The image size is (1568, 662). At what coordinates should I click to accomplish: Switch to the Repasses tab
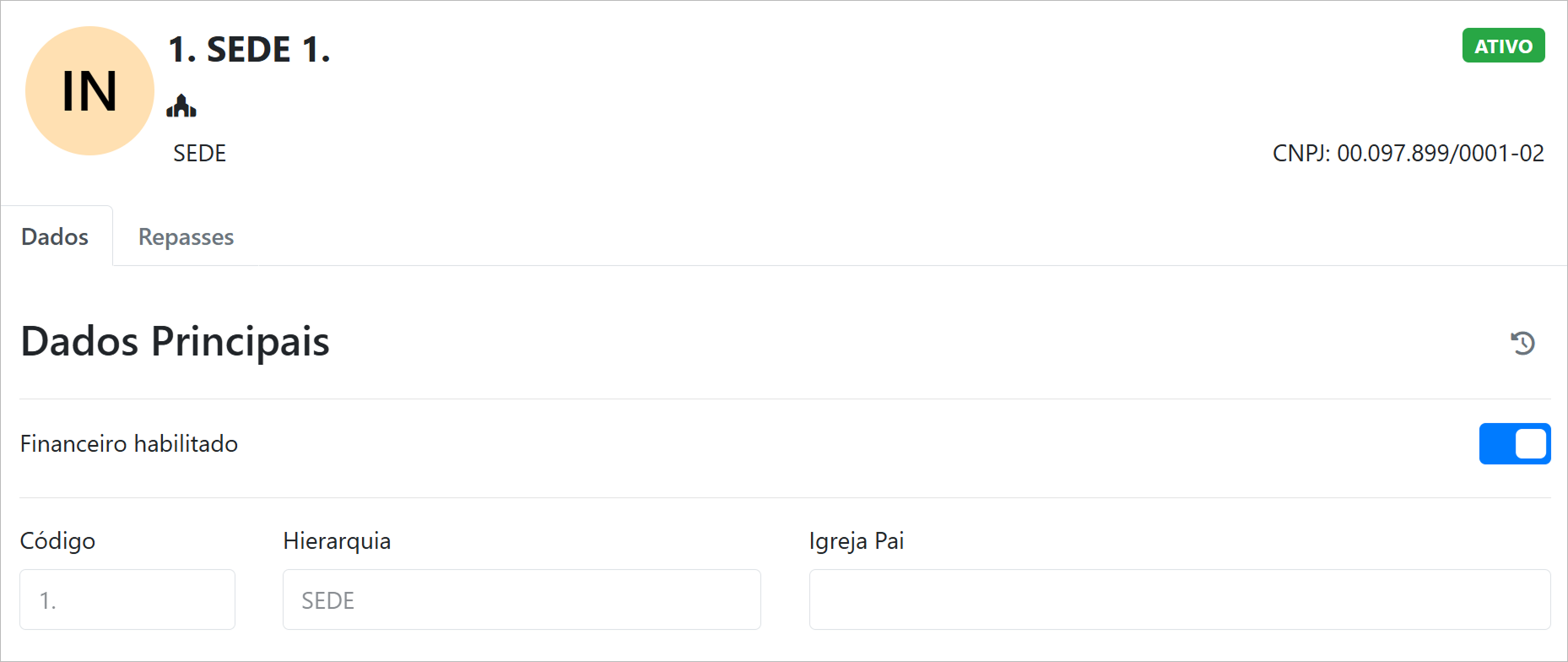pyautogui.click(x=186, y=237)
